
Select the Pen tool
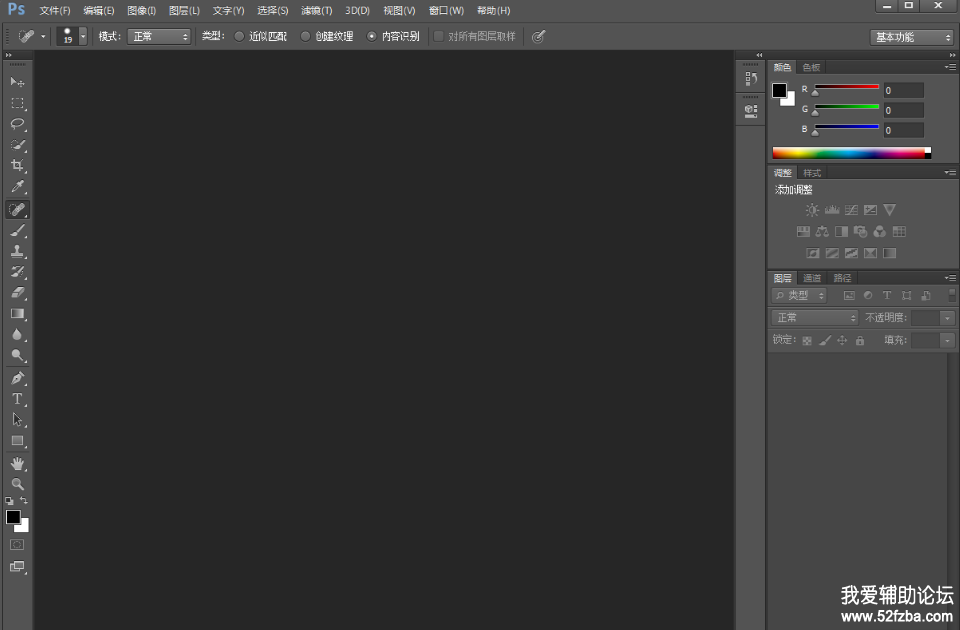17,378
